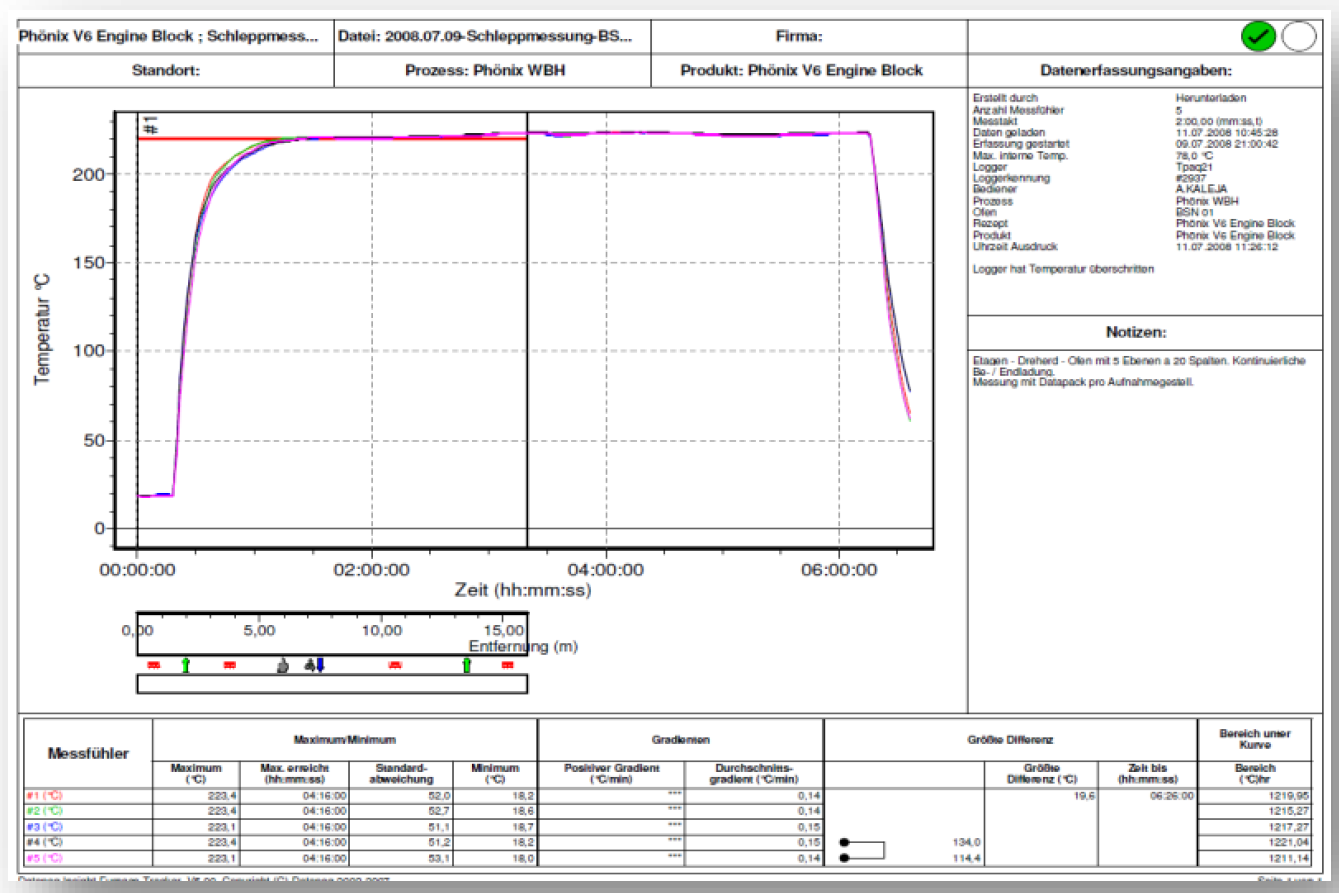Select the left green up arrow marker
1339x893 pixels.
[185, 665]
